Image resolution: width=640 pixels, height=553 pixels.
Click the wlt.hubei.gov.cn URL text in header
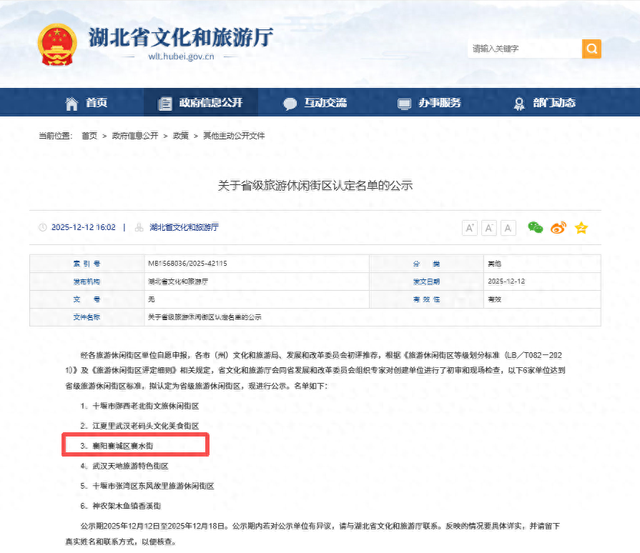(181, 57)
